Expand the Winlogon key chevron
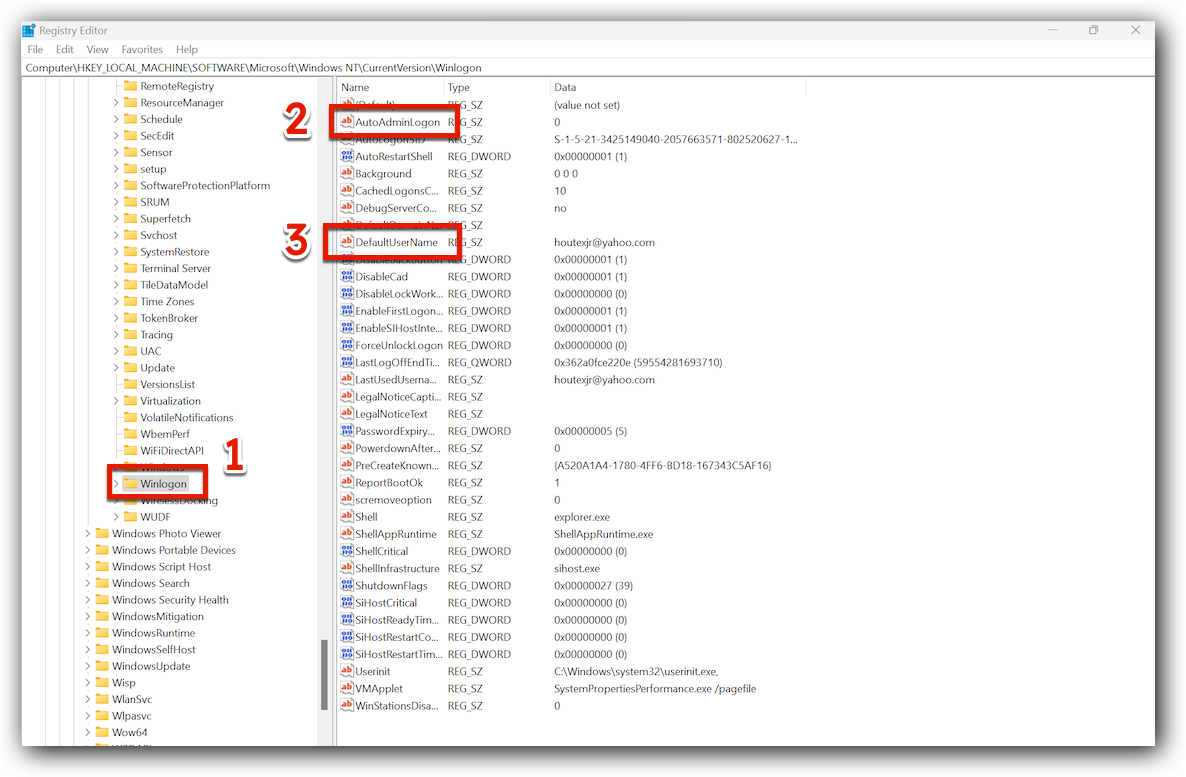The image size is (1186, 777). point(116,484)
